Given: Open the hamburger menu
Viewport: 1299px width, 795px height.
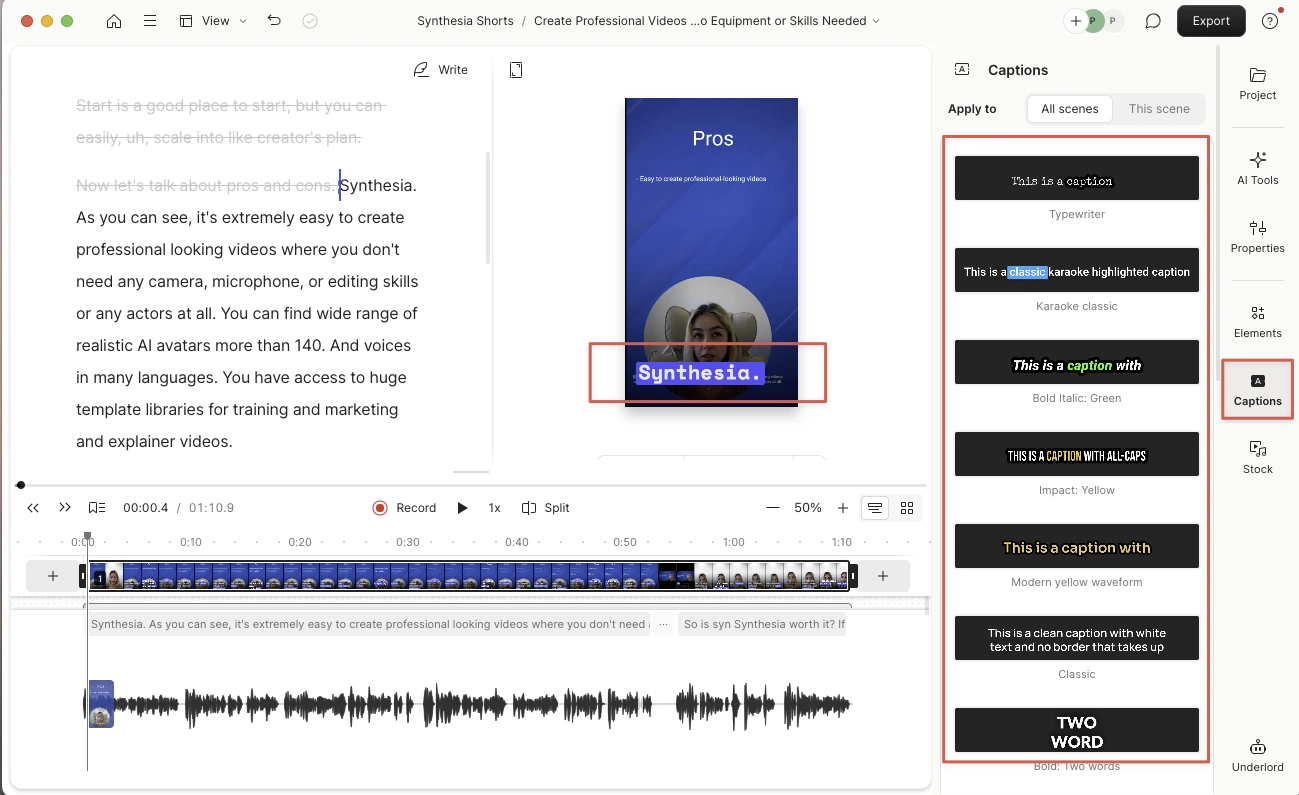Looking at the screenshot, I should click(149, 21).
